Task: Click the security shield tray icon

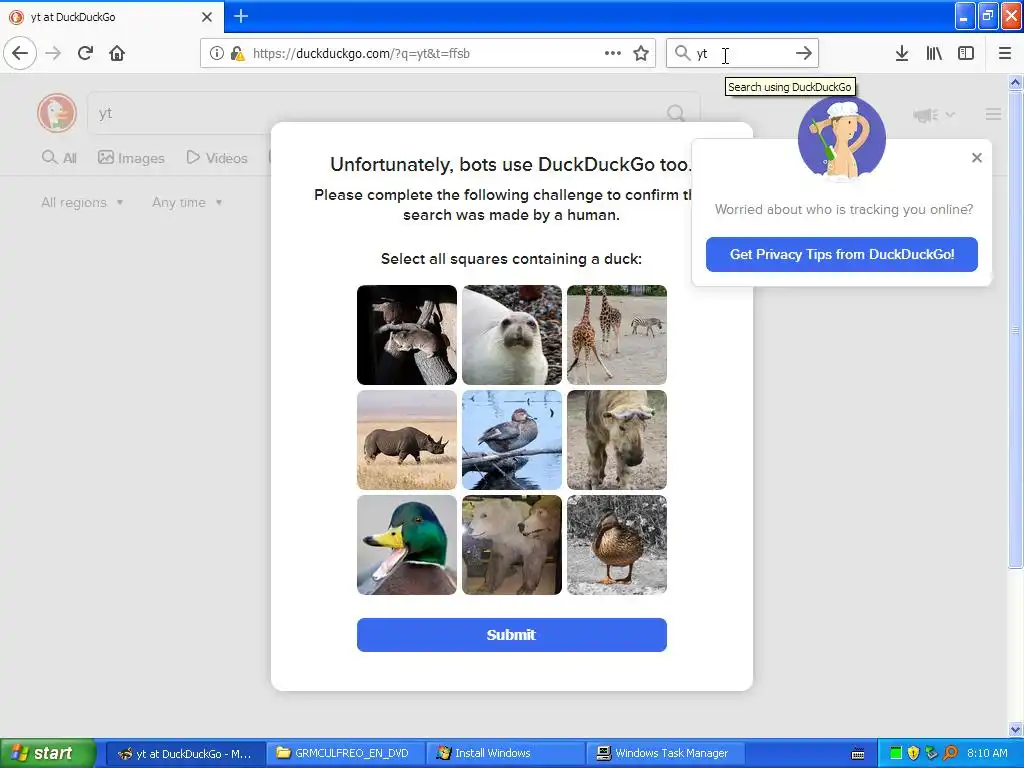Action: point(914,753)
